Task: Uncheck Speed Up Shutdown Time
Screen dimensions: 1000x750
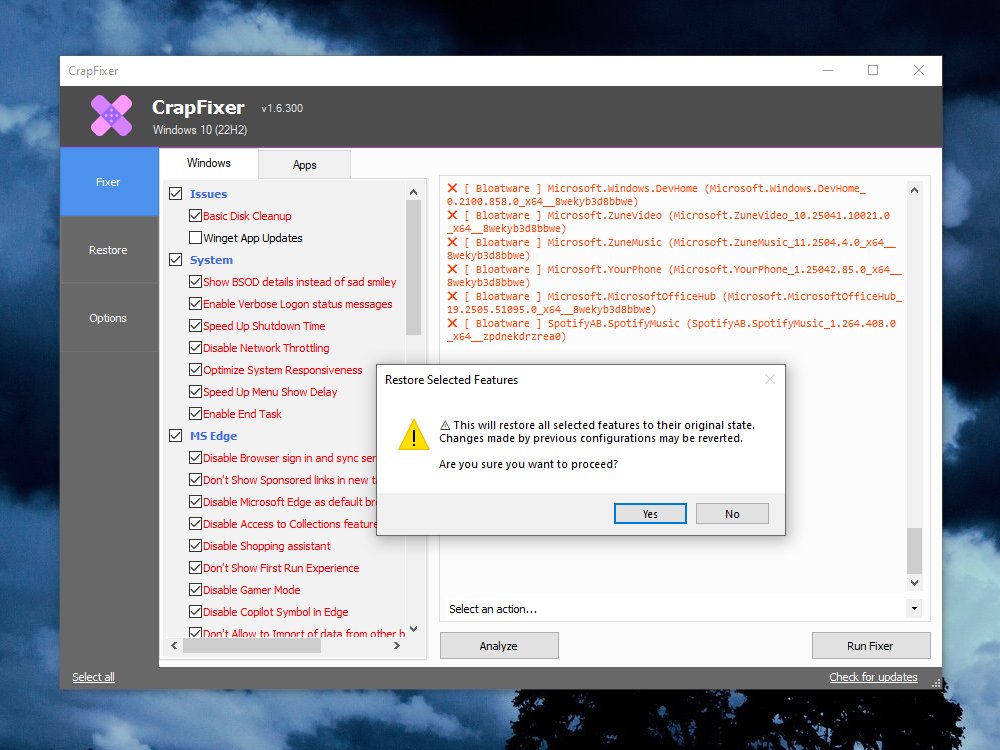Action: [195, 325]
